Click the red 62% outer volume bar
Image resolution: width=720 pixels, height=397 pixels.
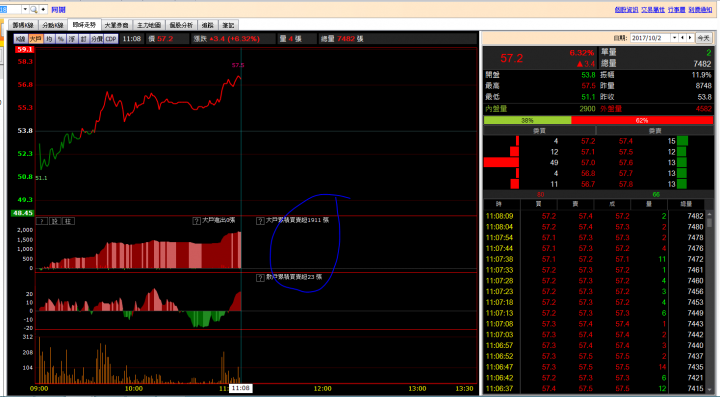tap(642, 120)
